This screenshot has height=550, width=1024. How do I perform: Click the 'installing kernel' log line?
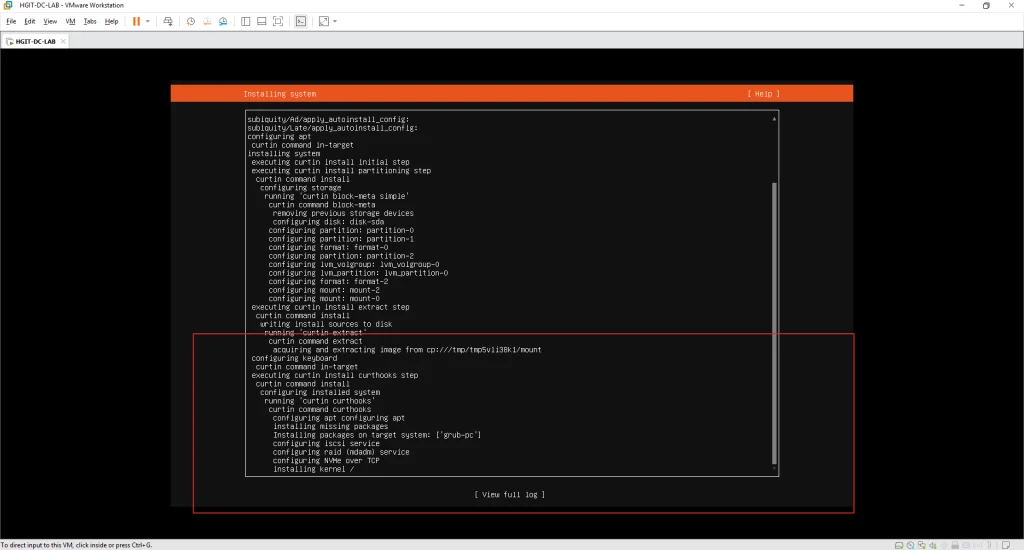(x=313, y=469)
